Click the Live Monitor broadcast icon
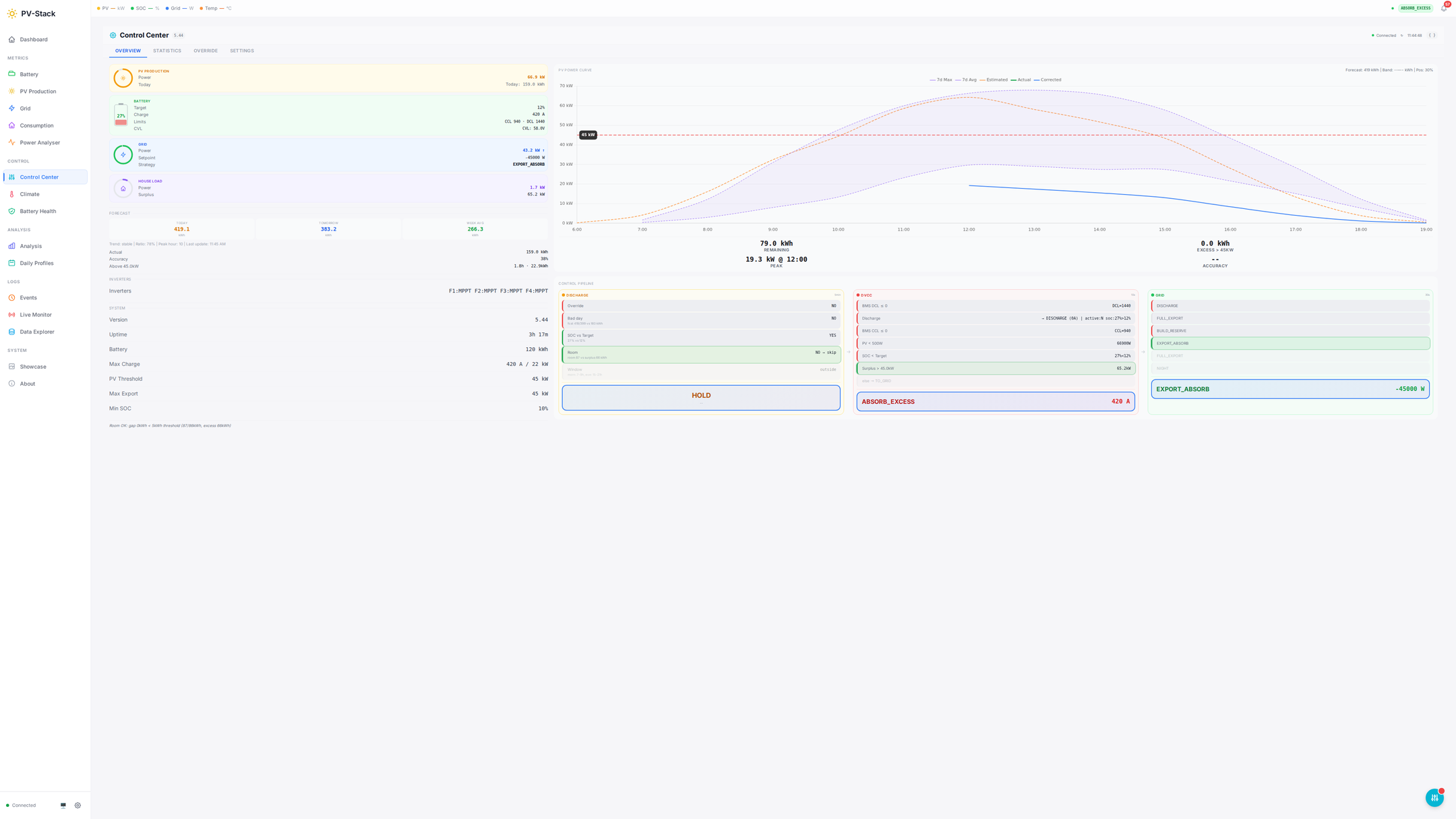Screen dimensions: 1456x819 point(11,315)
